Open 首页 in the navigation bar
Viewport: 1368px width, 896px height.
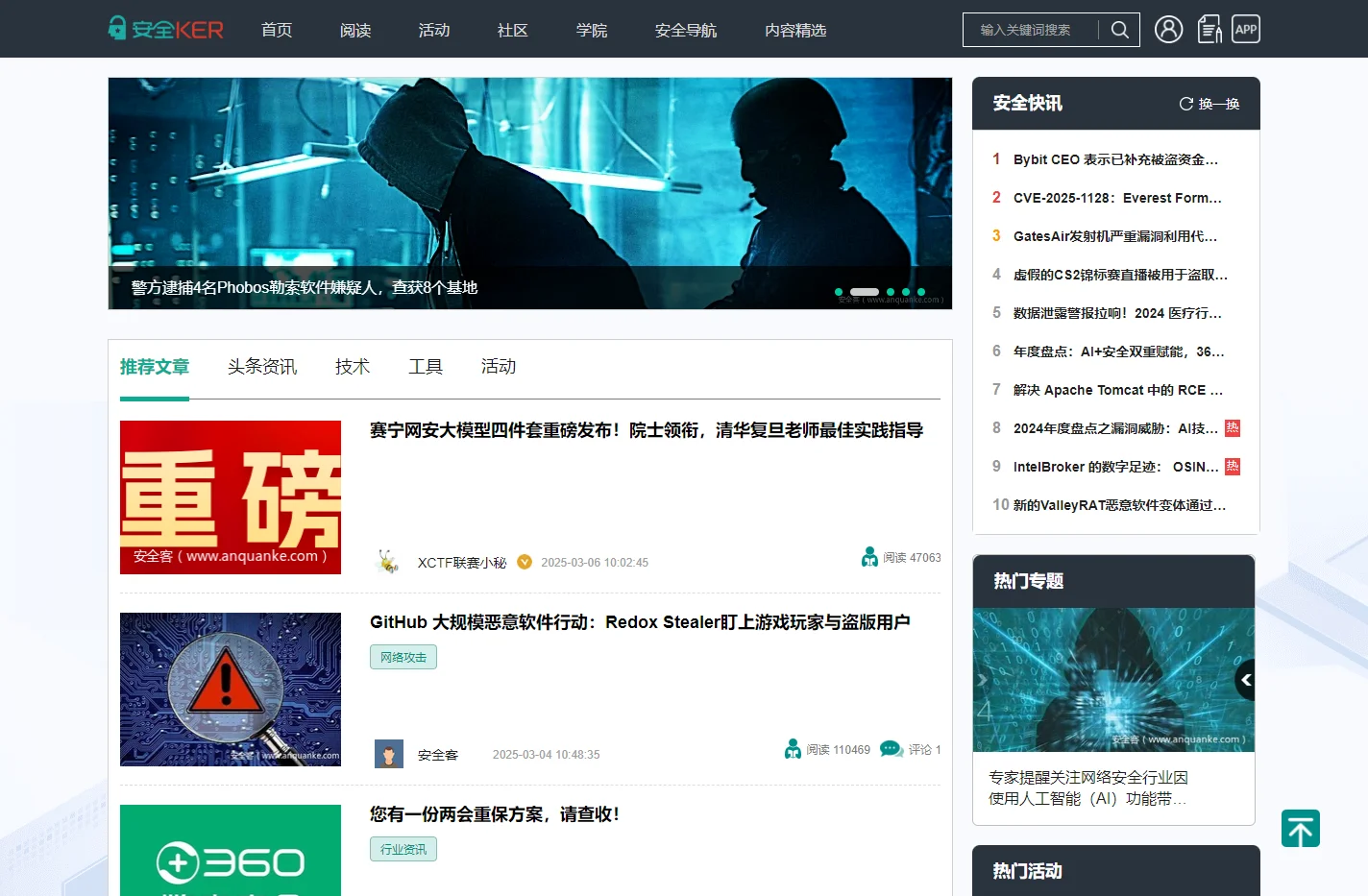coord(277,30)
